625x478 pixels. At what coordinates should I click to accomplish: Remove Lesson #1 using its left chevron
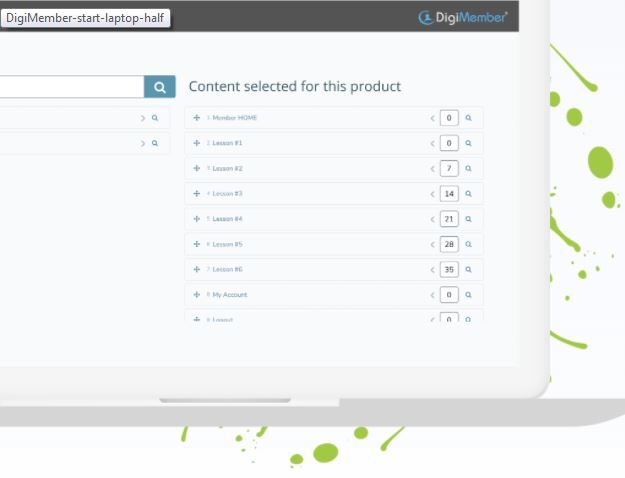(432, 143)
